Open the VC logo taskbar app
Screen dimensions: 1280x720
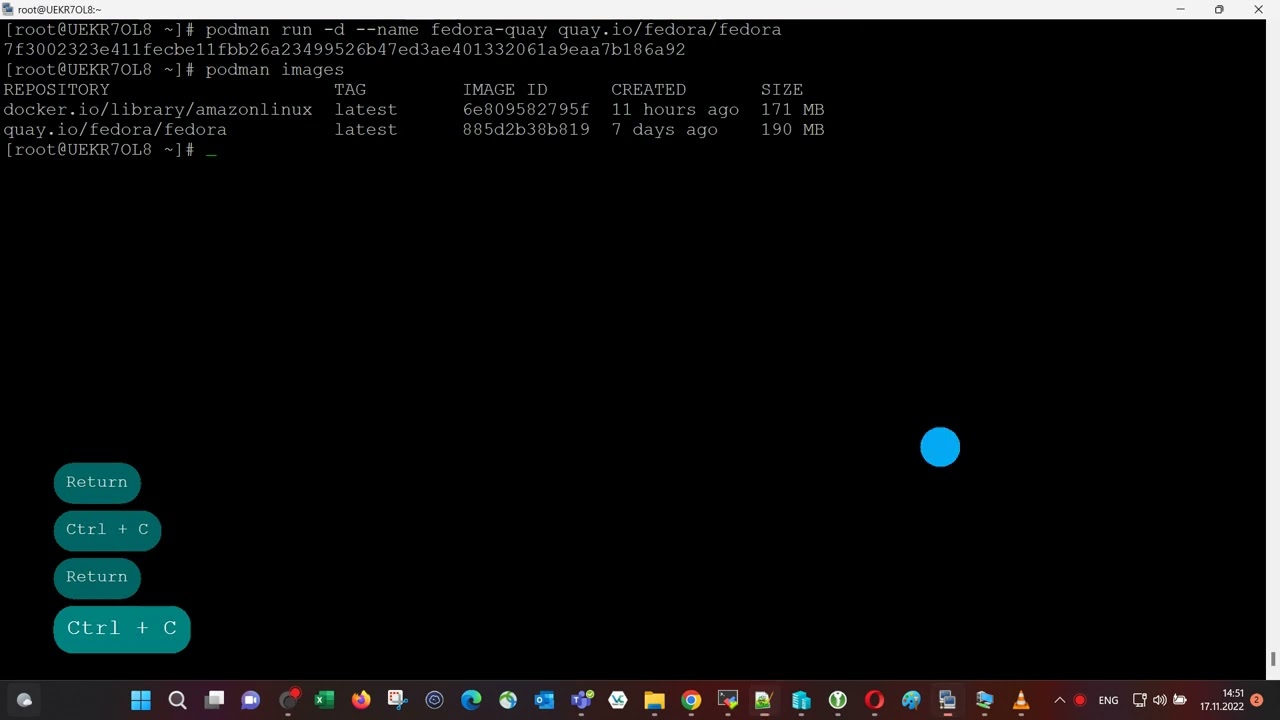coord(617,700)
